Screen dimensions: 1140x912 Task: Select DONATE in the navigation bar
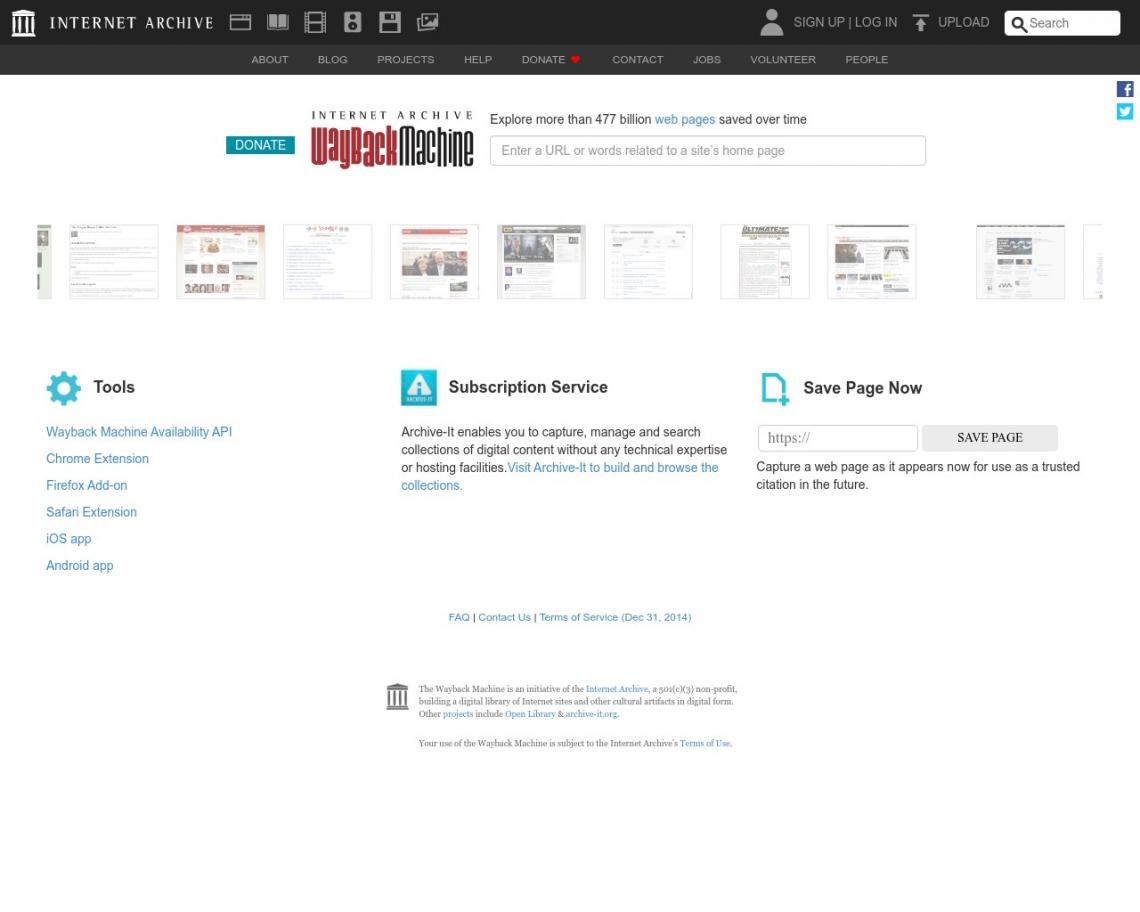550,60
